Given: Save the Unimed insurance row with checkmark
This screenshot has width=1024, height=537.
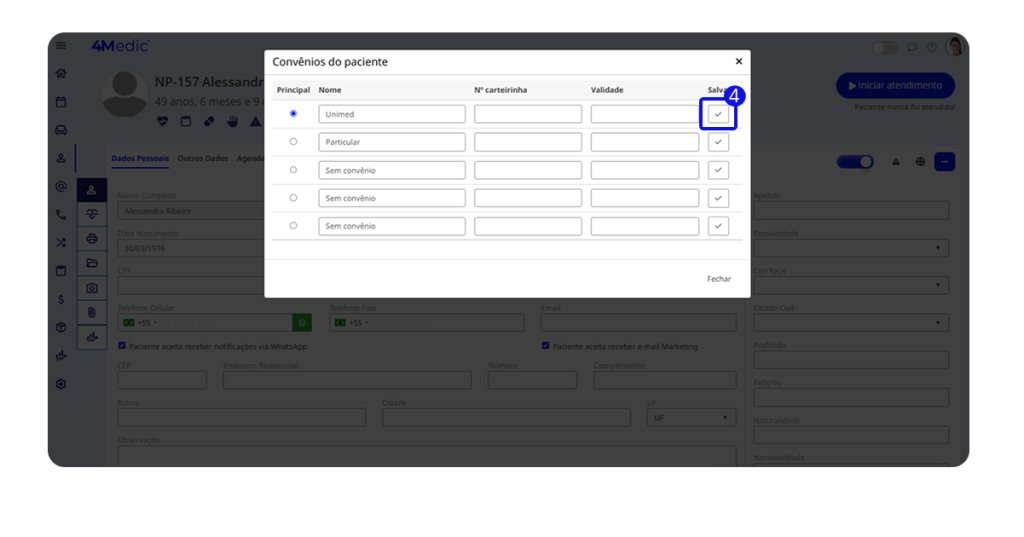Looking at the screenshot, I should click(718, 114).
